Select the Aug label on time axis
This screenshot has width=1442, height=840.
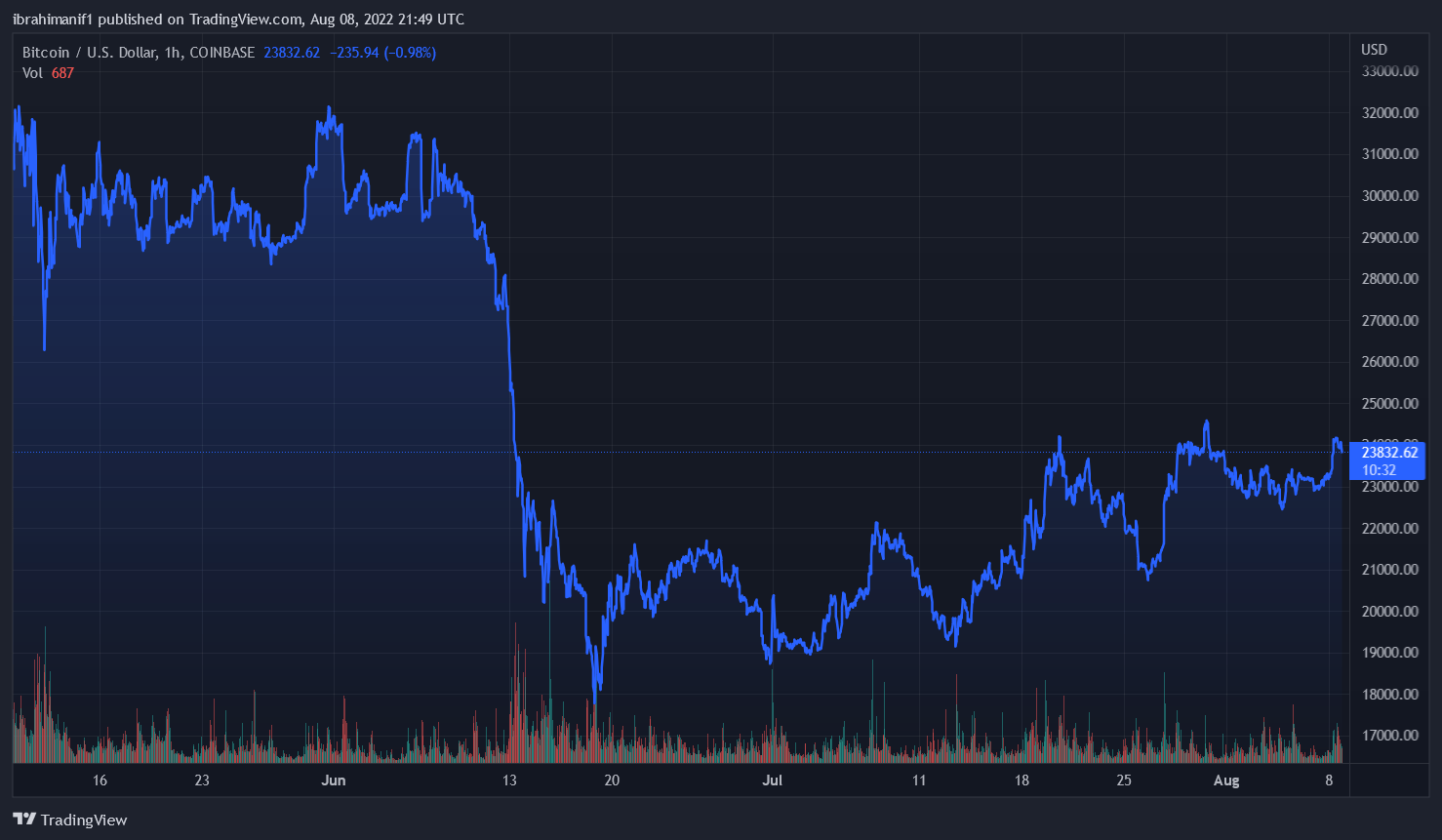[x=1226, y=780]
